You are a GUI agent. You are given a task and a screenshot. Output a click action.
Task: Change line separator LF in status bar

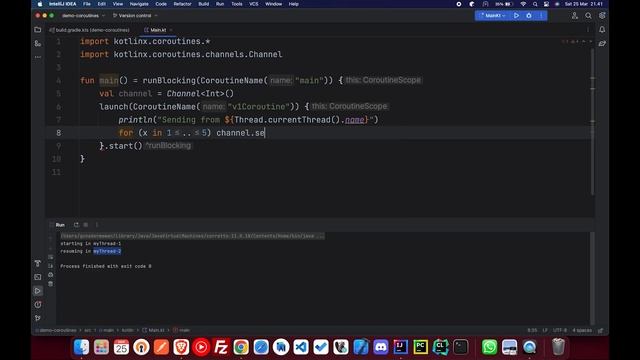545,330
